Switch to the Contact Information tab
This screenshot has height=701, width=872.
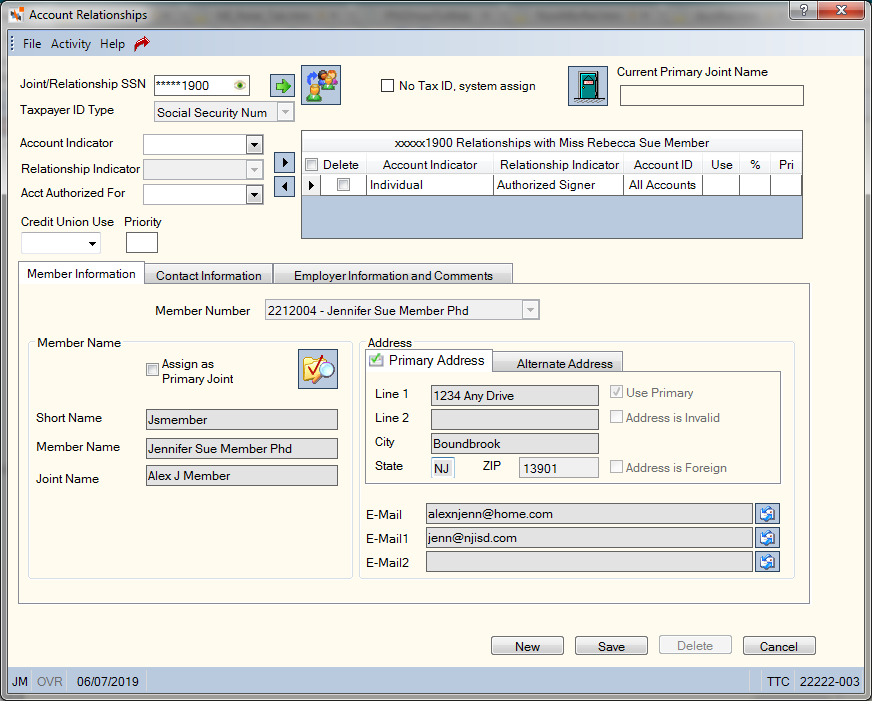[209, 276]
